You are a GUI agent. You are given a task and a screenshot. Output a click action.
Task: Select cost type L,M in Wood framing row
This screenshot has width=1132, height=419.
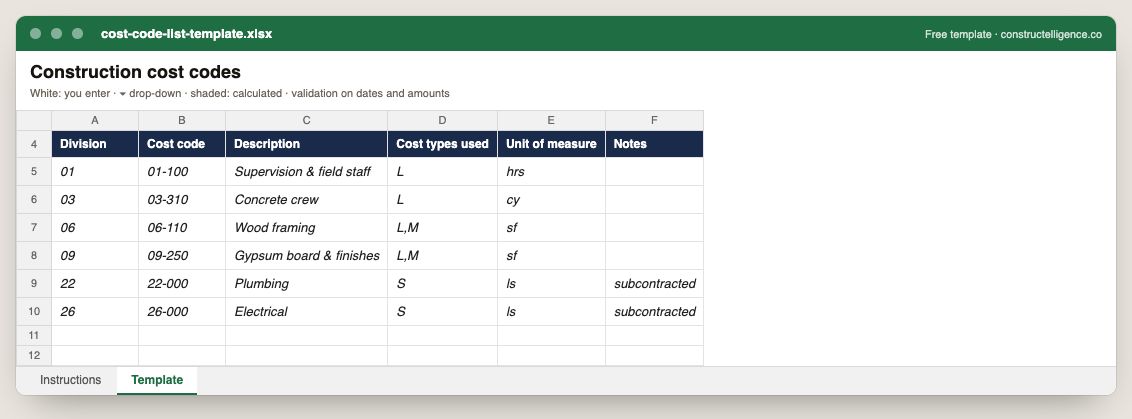point(443,228)
